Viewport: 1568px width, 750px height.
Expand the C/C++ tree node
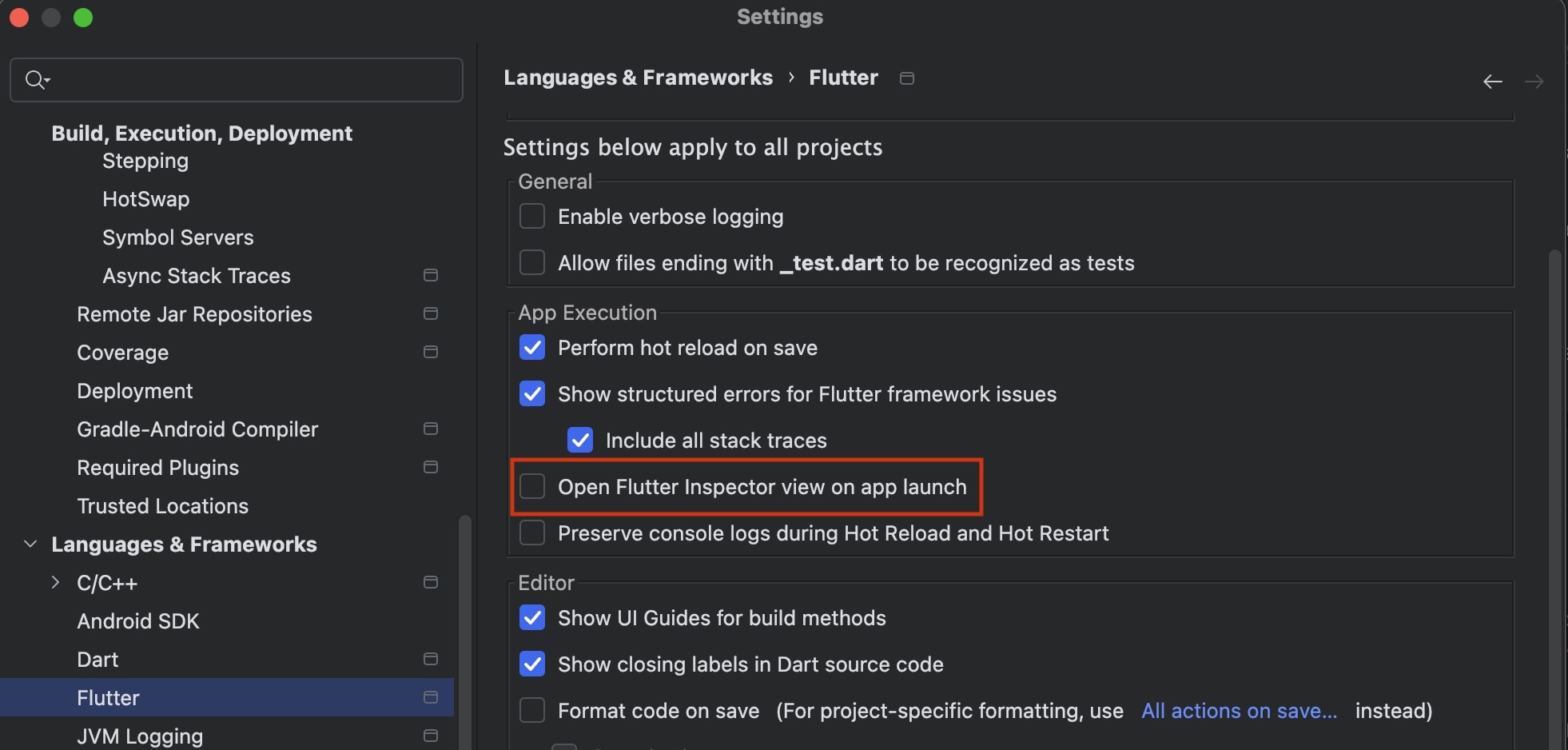55,583
